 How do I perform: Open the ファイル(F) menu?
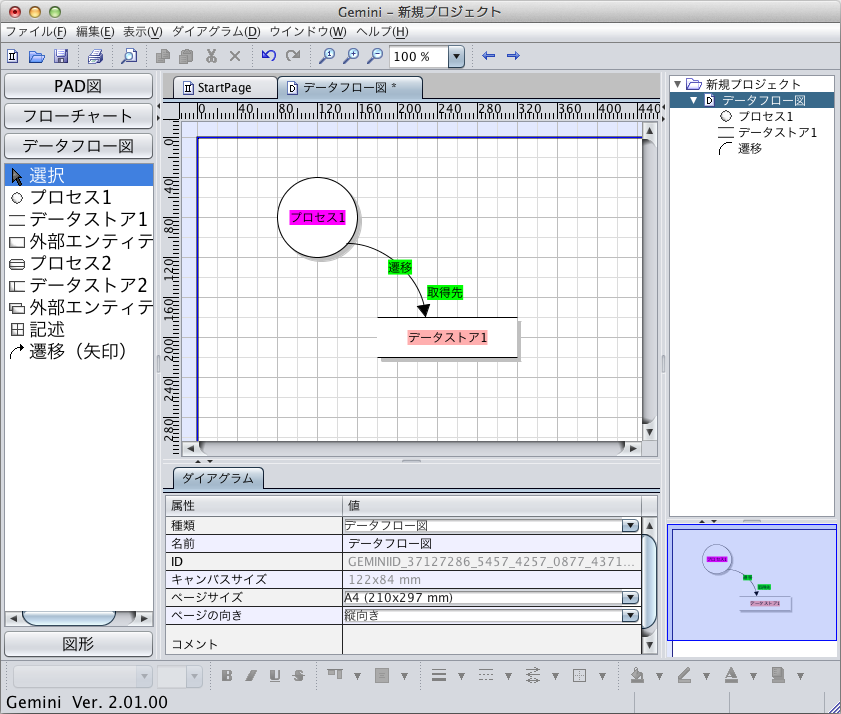click(36, 32)
